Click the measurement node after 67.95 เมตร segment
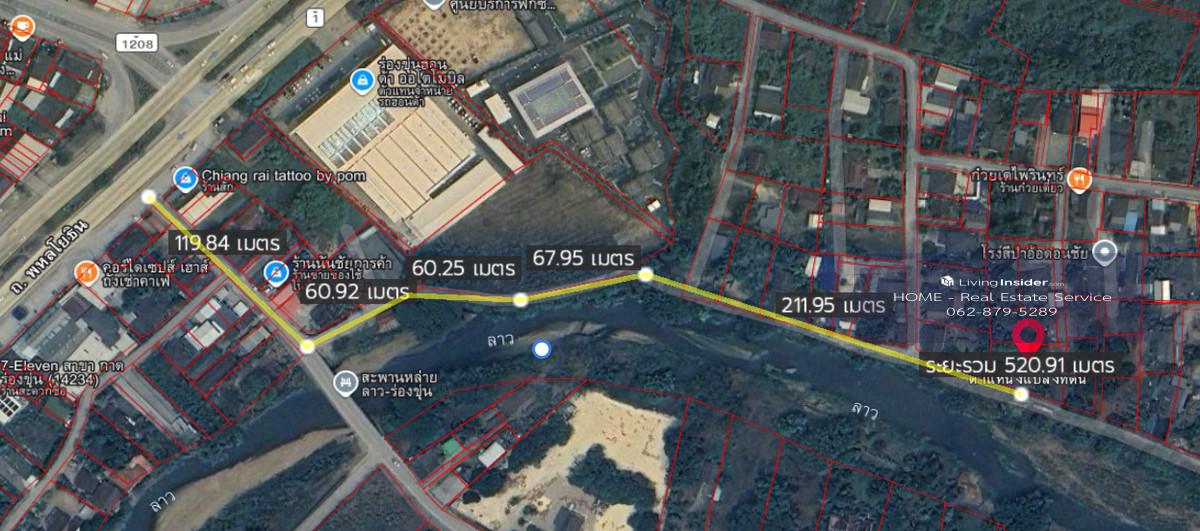The width and height of the screenshot is (1200, 531). [646, 274]
